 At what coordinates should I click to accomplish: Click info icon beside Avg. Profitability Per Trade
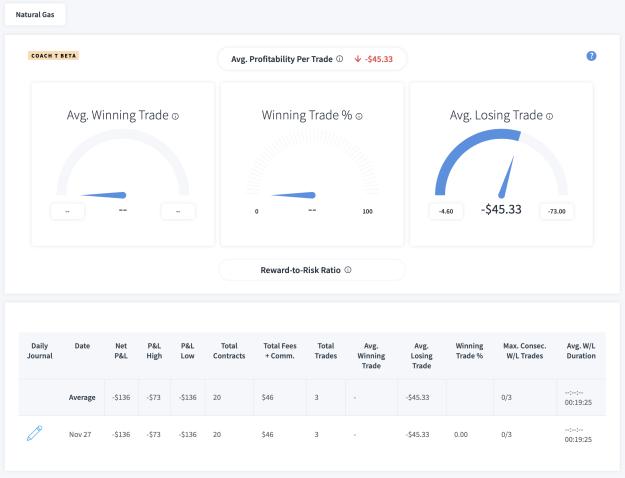click(x=340, y=59)
